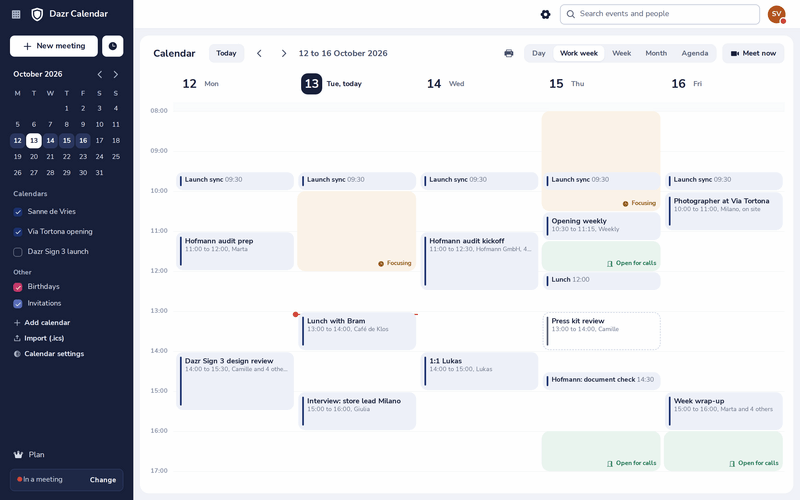Open Hofmann: document check event
This screenshot has width=800, height=500.
602,381
